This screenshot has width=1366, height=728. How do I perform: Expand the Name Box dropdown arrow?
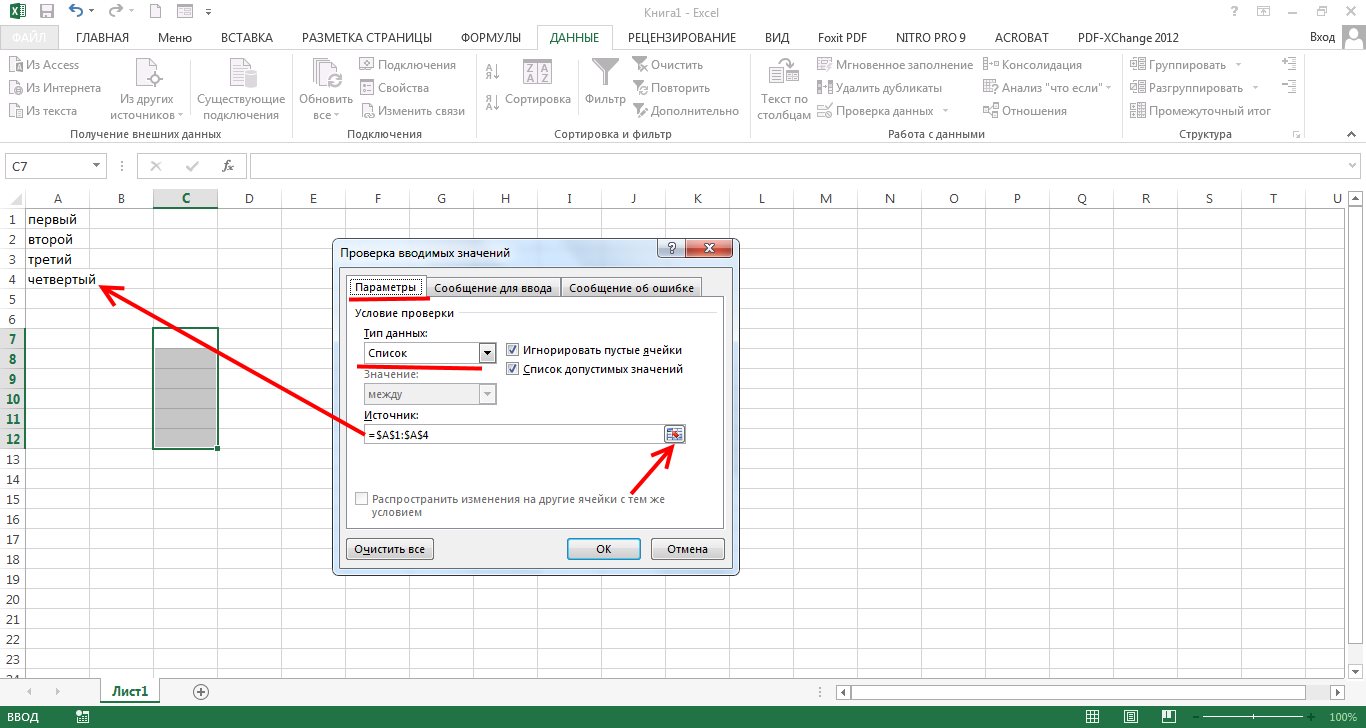(x=97, y=166)
